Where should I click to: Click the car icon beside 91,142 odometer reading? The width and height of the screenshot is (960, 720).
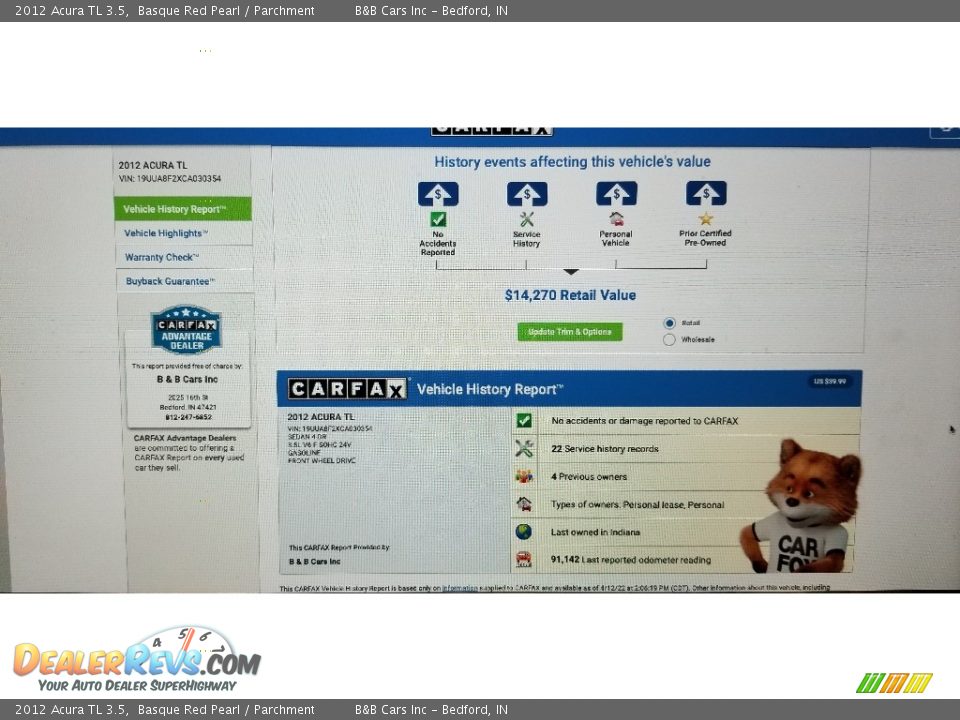coord(523,559)
